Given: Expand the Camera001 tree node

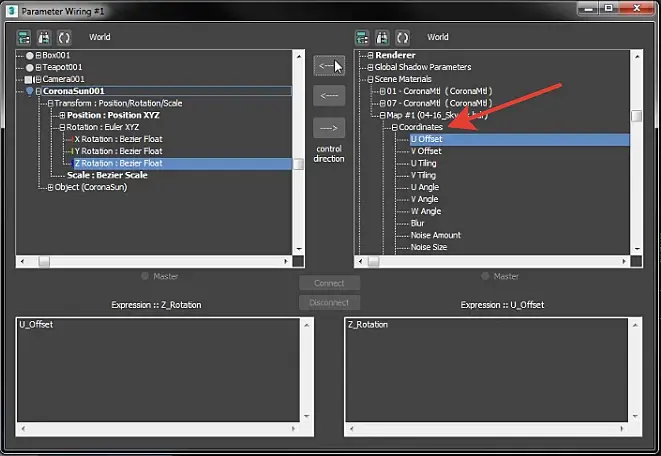Looking at the screenshot, I should click(x=38, y=79).
